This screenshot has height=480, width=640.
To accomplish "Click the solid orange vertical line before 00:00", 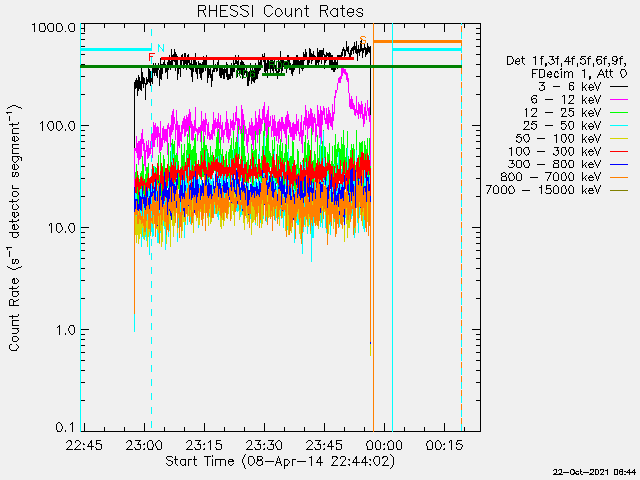I will point(373,227).
